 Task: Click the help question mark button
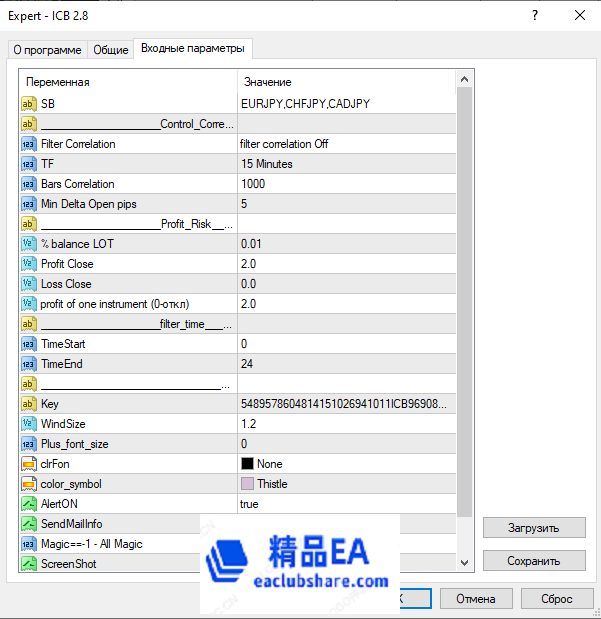coord(536,14)
